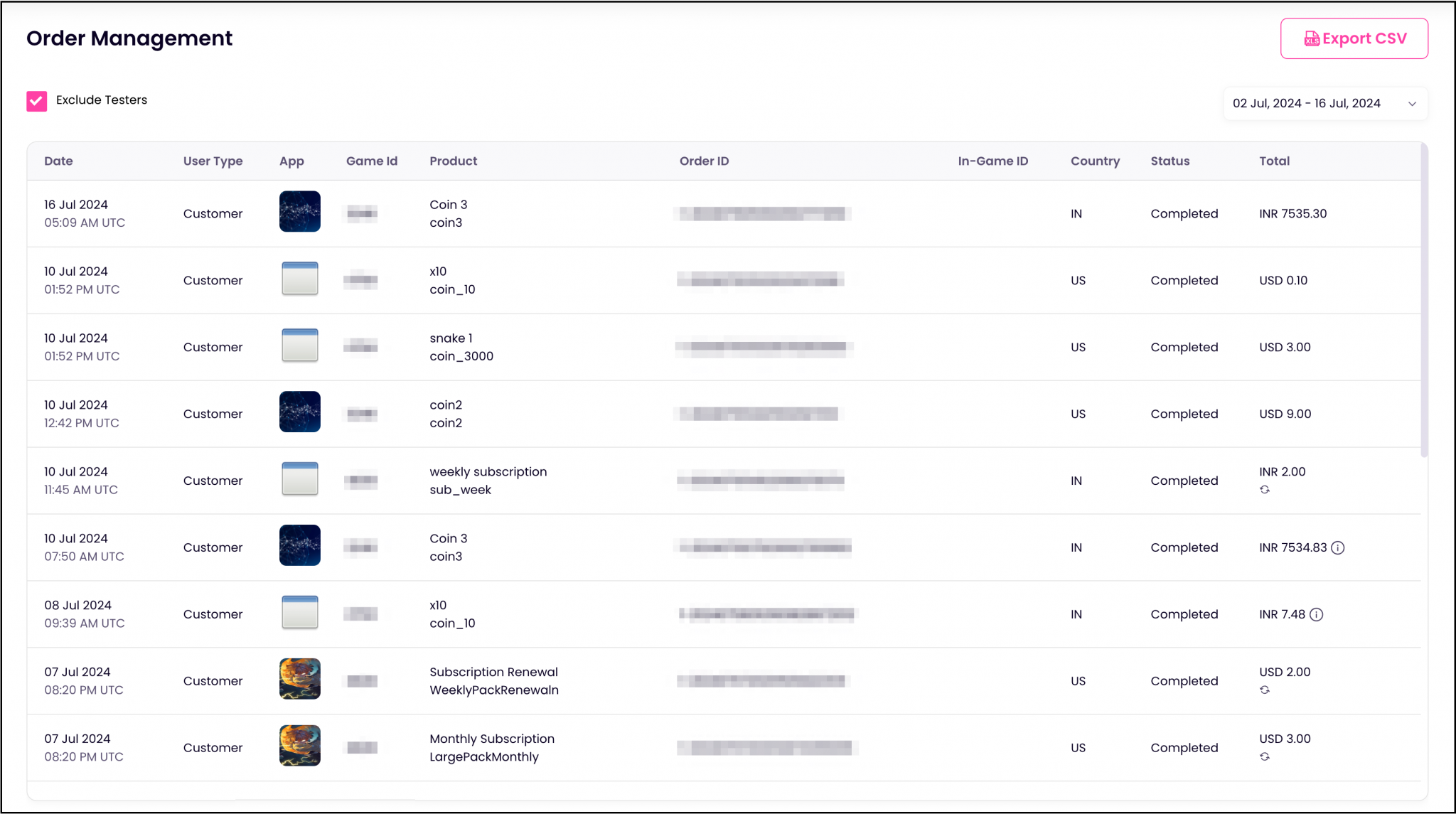Click the Status column header
The width and height of the screenshot is (1456, 814).
[x=1169, y=161]
